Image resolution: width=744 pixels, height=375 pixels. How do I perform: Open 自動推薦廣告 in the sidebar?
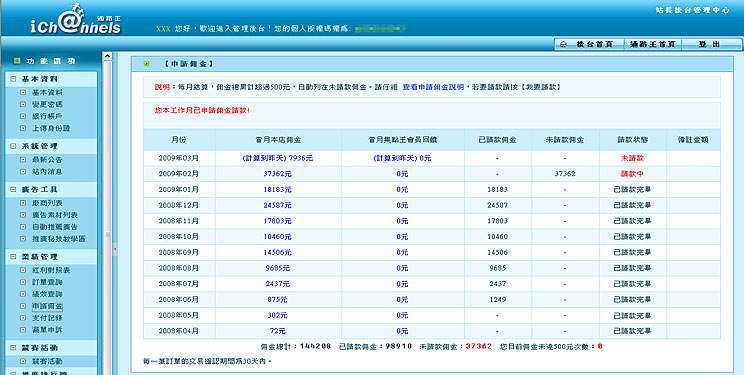click(x=55, y=227)
